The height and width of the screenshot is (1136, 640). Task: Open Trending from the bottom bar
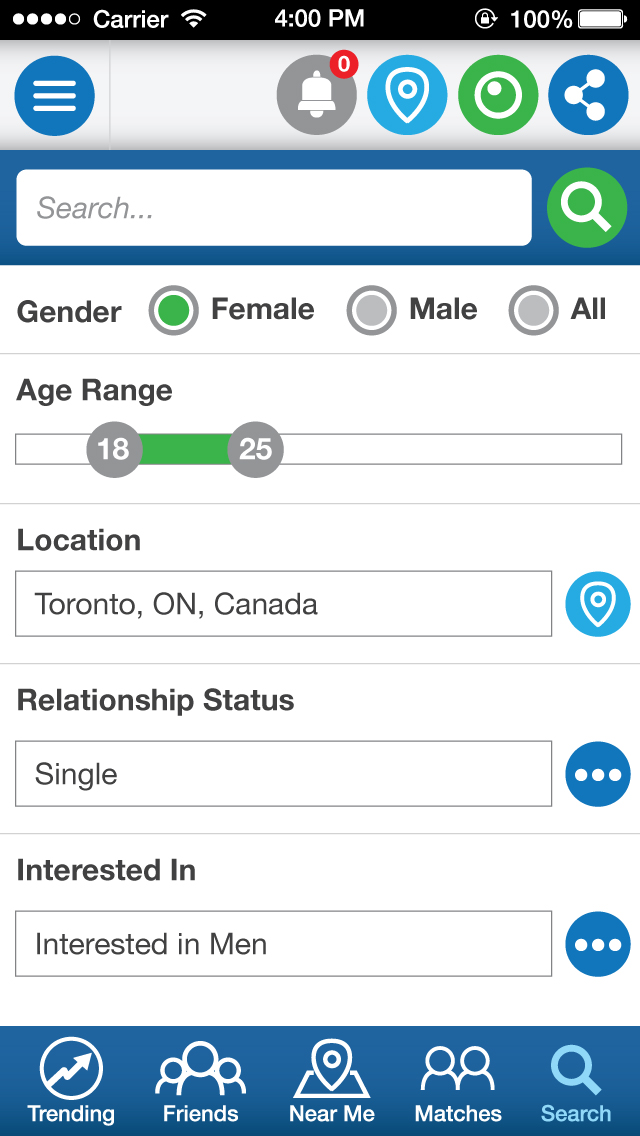[x=71, y=1082]
